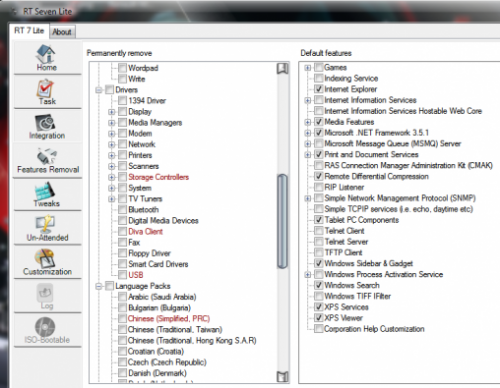Select the RT 7 Lite tab
The width and height of the screenshot is (500, 388).
tap(29, 31)
